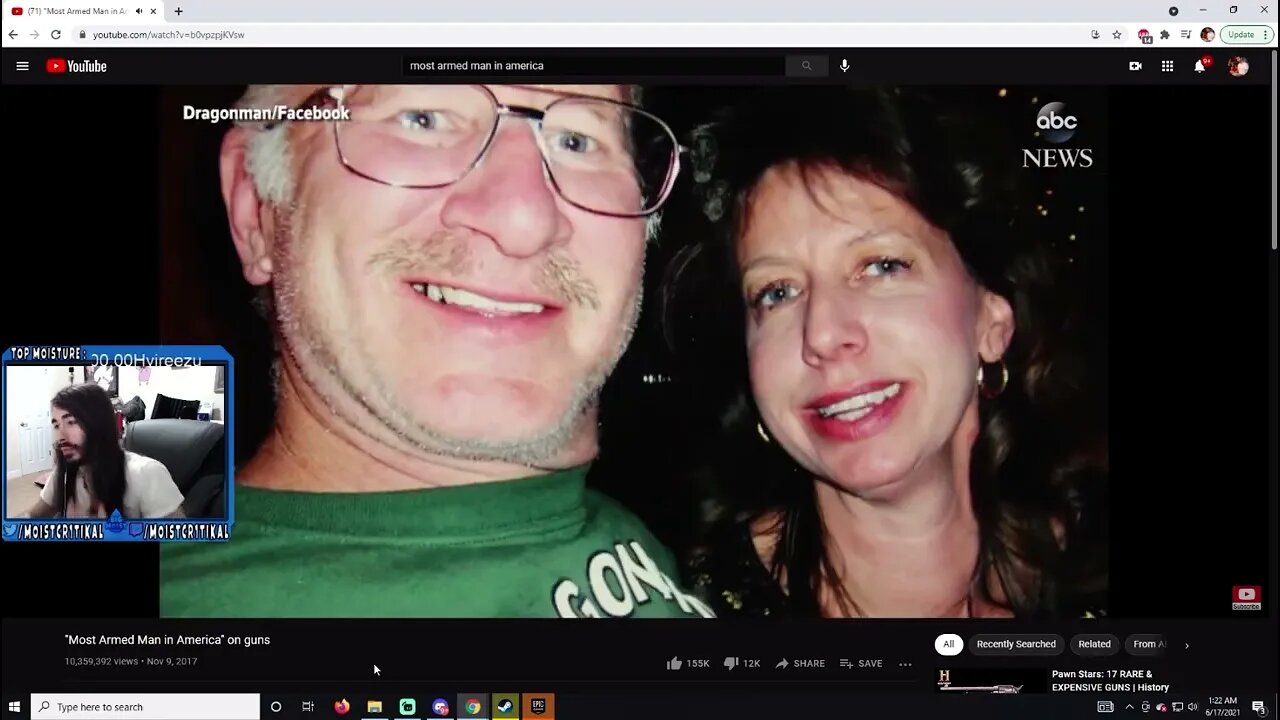
Task: Close the Most Armed Man tab
Action: click(x=153, y=11)
